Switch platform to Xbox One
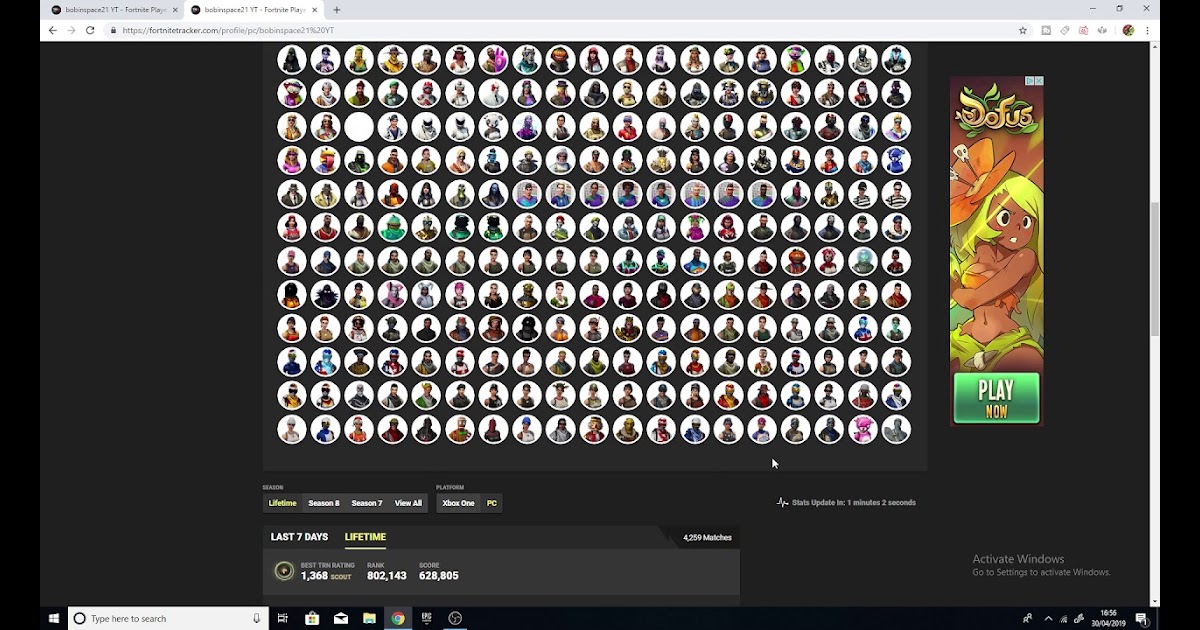 pyautogui.click(x=458, y=503)
